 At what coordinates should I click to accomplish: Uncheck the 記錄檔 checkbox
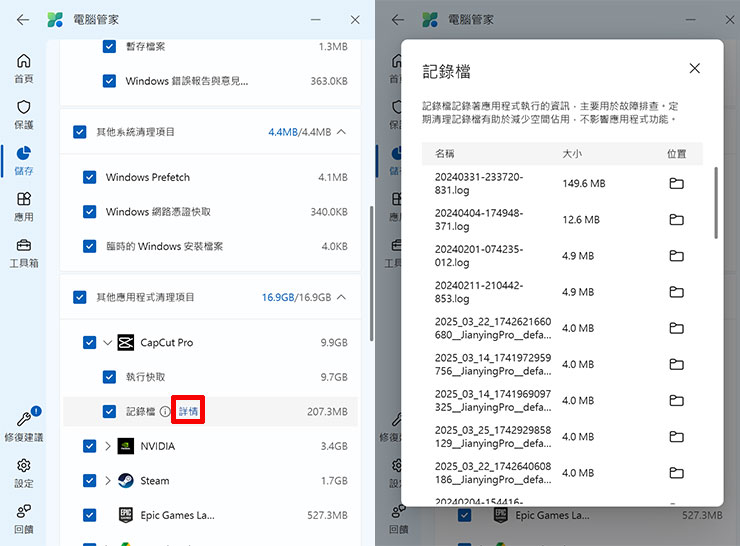tap(109, 412)
